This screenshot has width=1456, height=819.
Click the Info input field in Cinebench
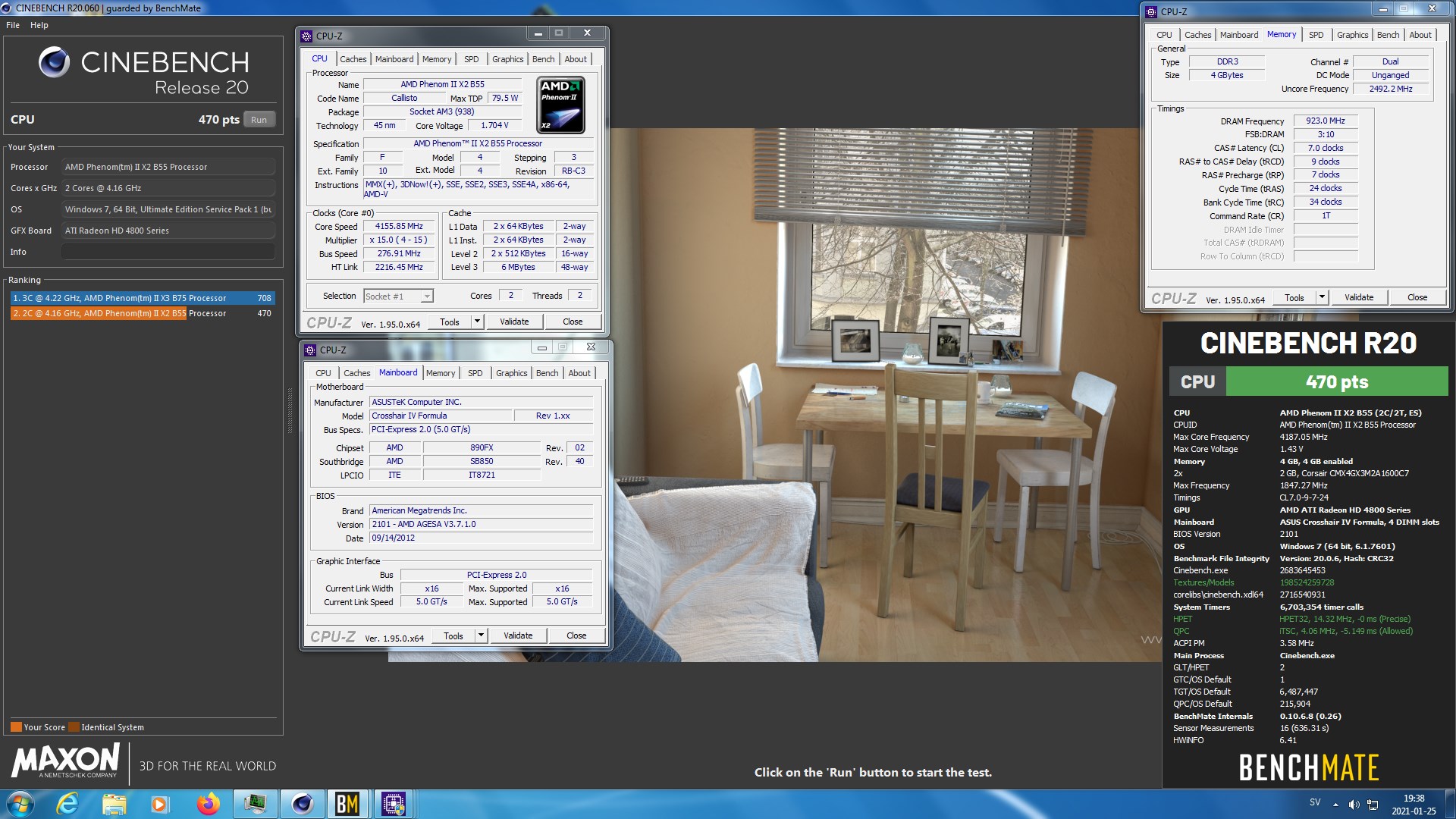(x=168, y=252)
